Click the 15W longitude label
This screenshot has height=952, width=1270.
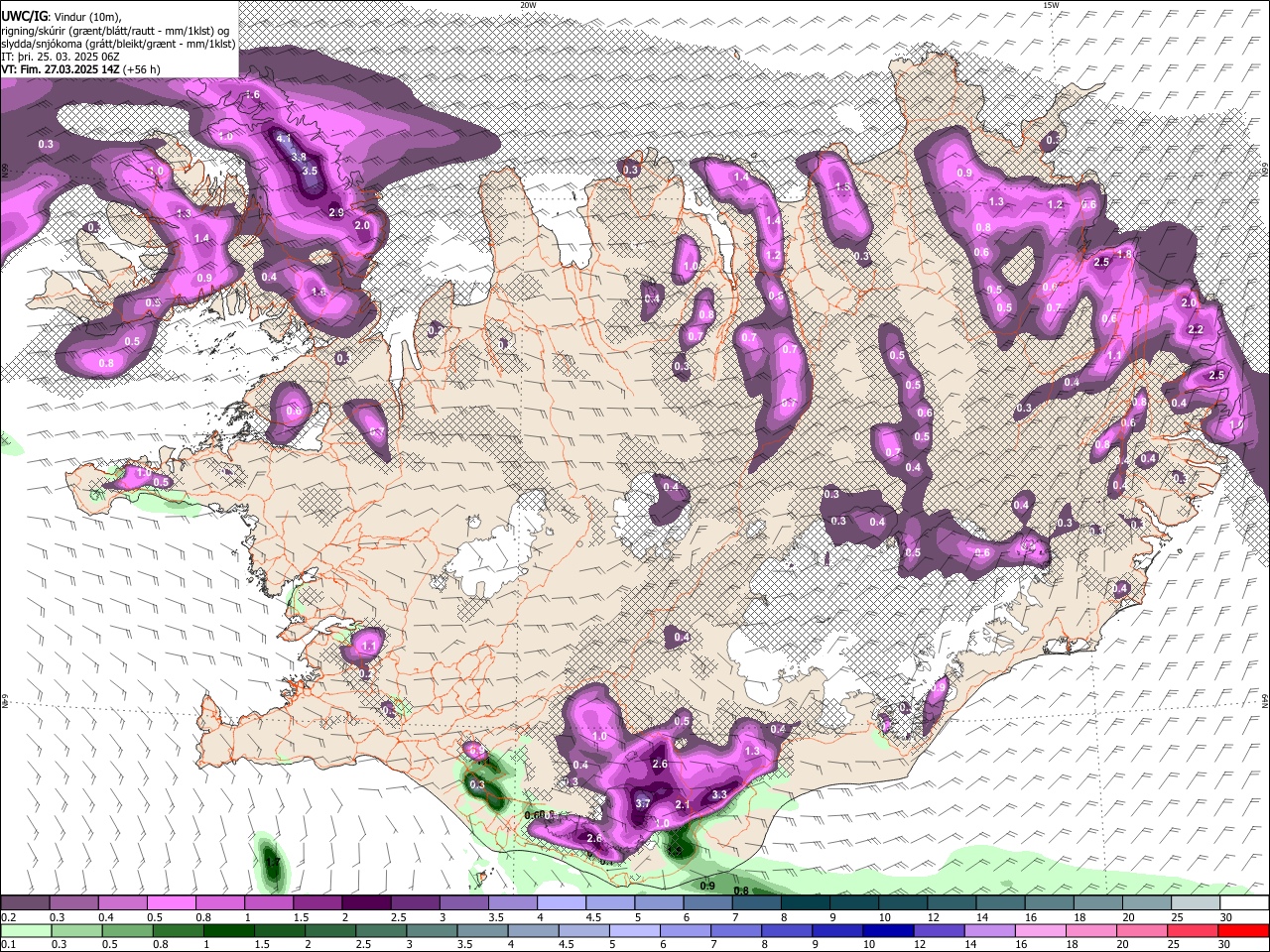1051,5
